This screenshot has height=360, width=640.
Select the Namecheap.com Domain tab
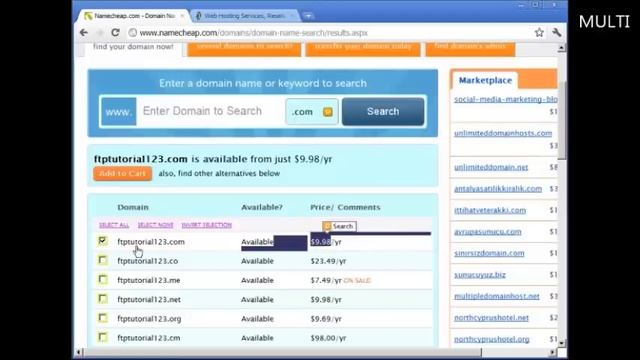(134, 16)
